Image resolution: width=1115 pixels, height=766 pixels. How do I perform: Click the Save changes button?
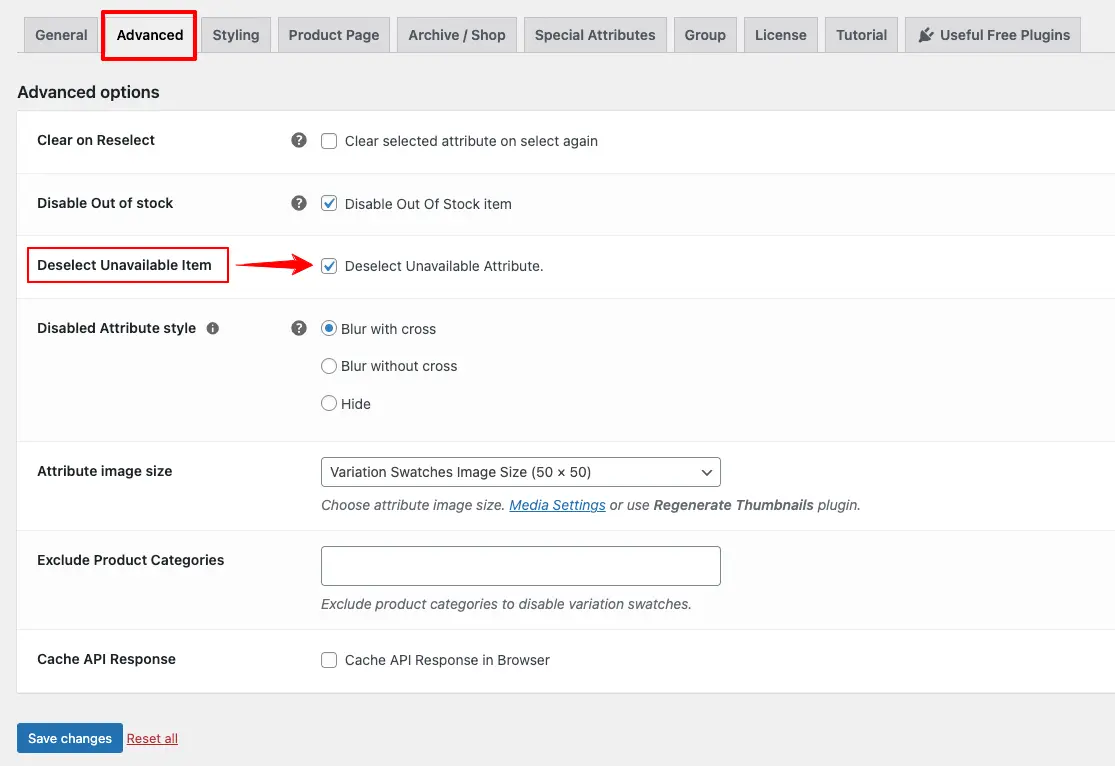click(70, 739)
